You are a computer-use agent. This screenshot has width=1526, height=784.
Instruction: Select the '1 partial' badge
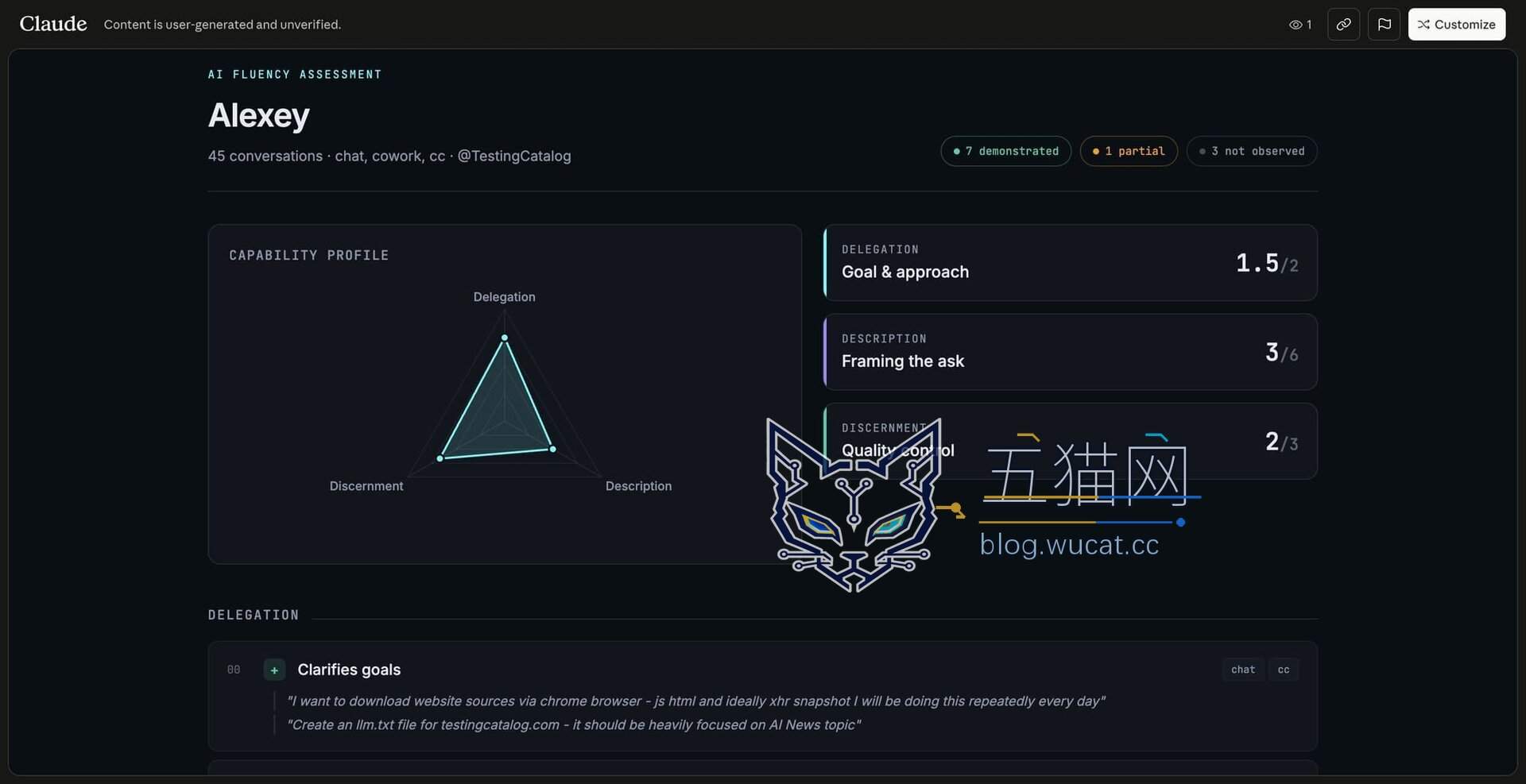point(1129,151)
